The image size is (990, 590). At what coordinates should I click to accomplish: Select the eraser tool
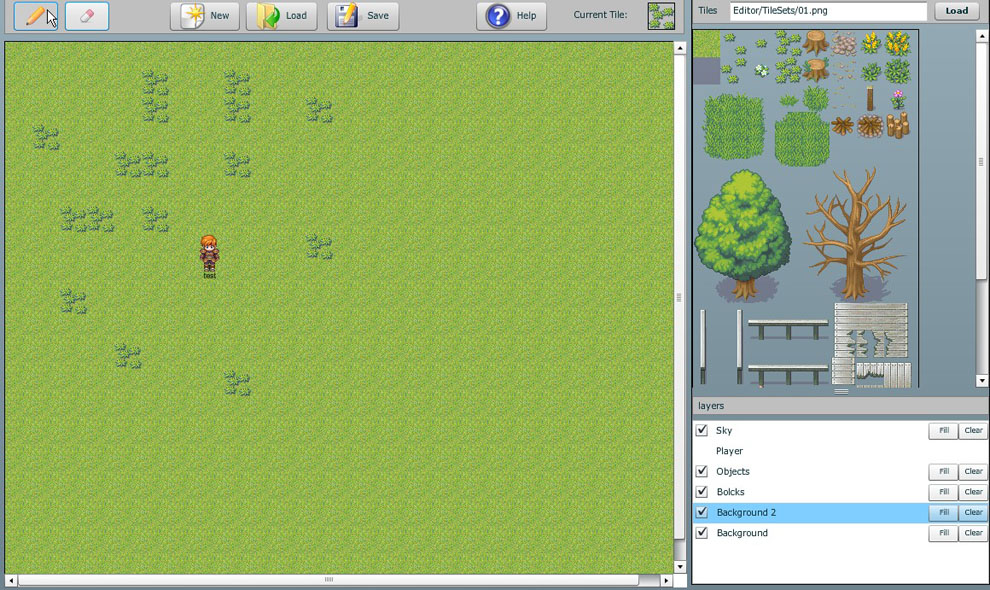[87, 16]
